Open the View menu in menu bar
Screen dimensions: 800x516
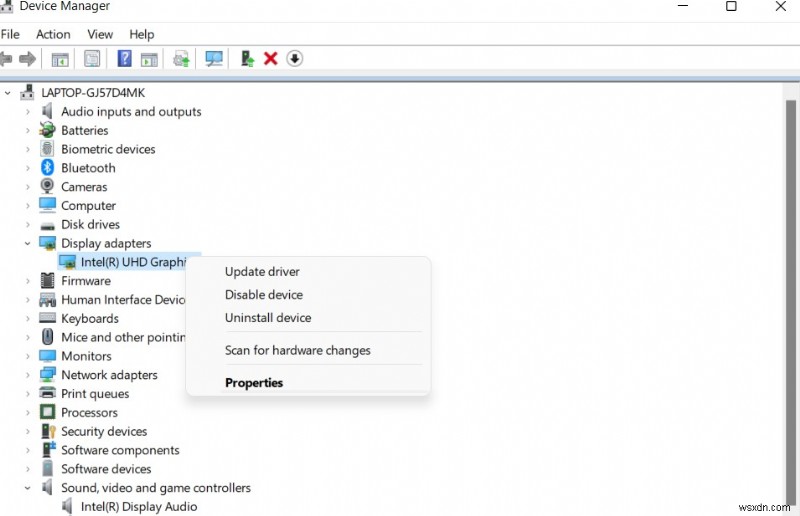[100, 34]
